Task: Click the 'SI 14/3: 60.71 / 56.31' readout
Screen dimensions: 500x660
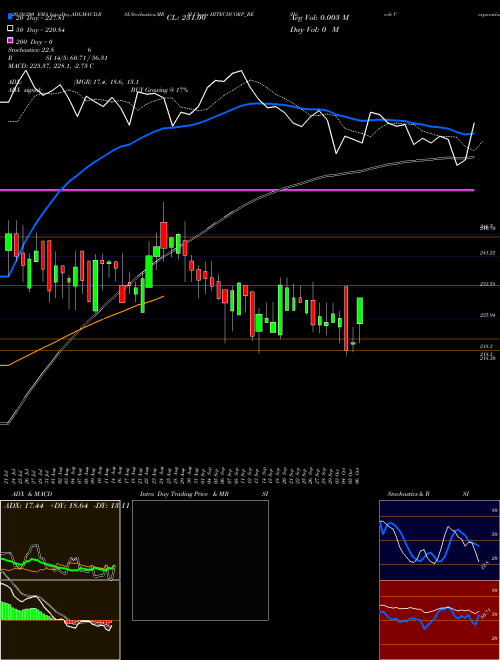Action: 77,58
